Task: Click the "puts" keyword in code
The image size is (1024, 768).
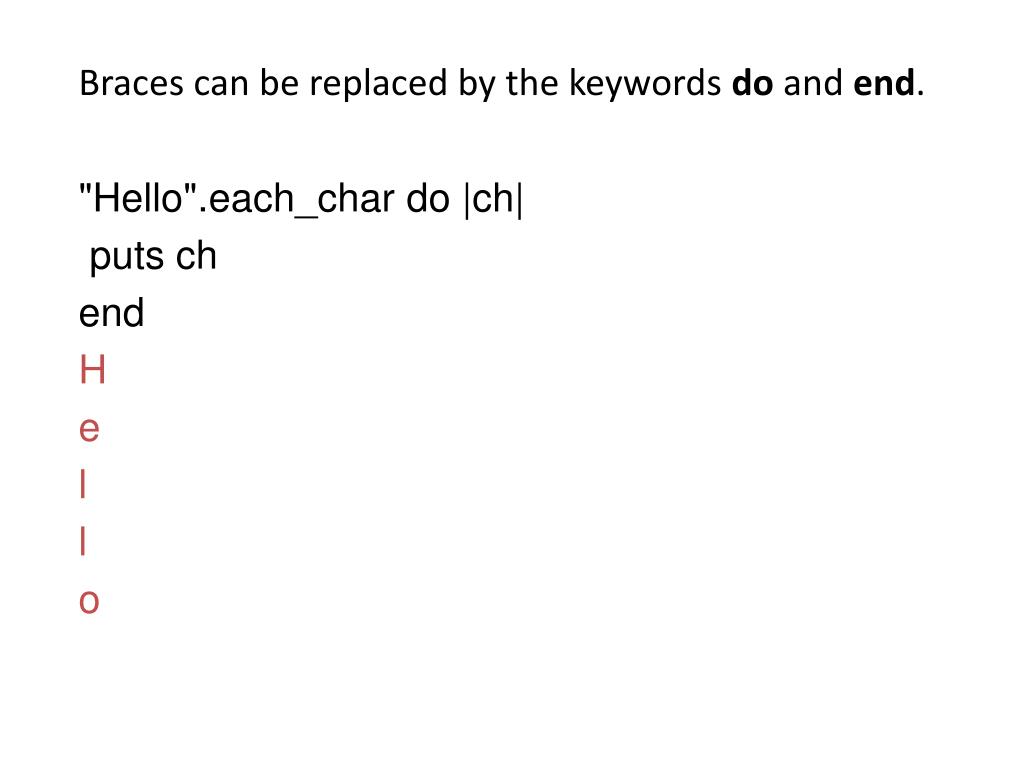Action: pyautogui.click(x=126, y=257)
